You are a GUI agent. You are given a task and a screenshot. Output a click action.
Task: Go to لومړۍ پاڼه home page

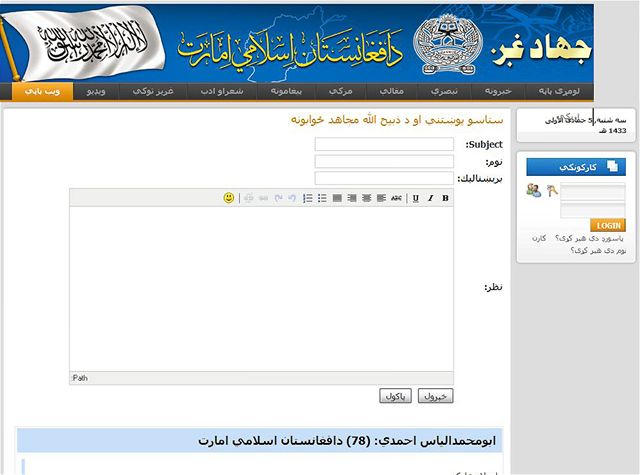click(x=559, y=91)
